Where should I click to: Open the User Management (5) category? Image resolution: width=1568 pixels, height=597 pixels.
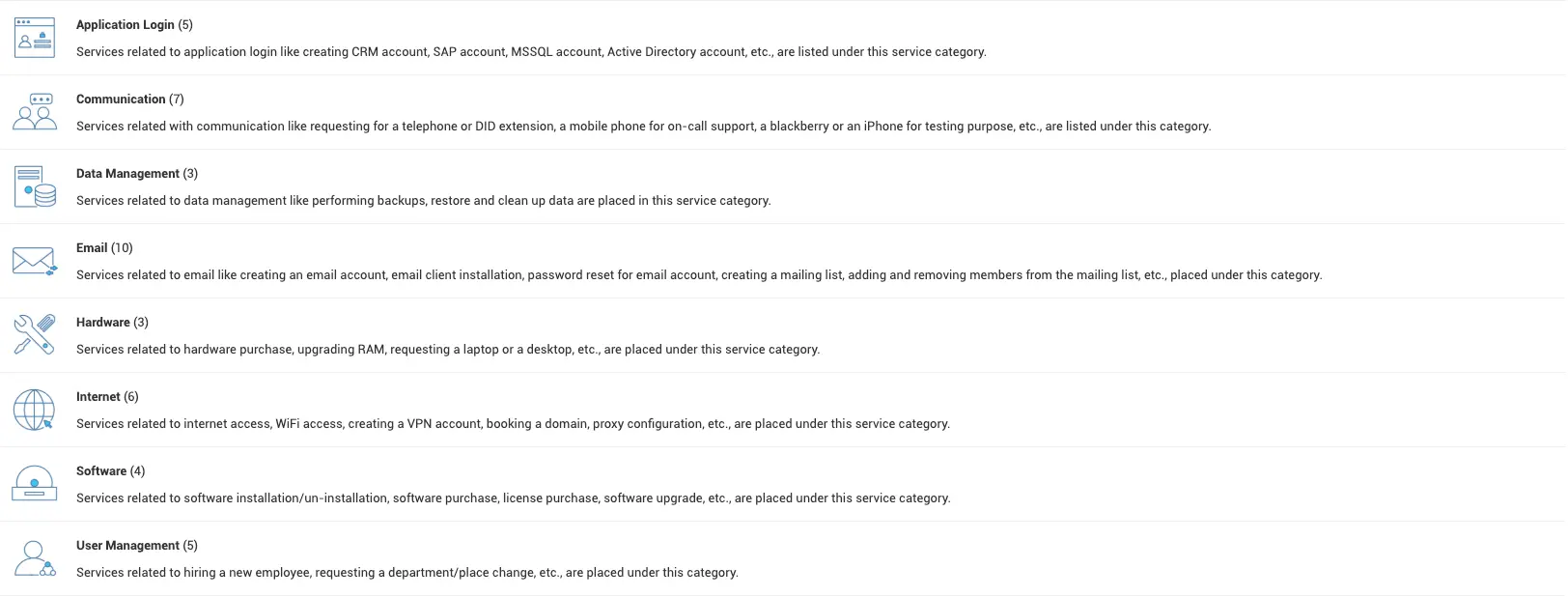point(136,546)
